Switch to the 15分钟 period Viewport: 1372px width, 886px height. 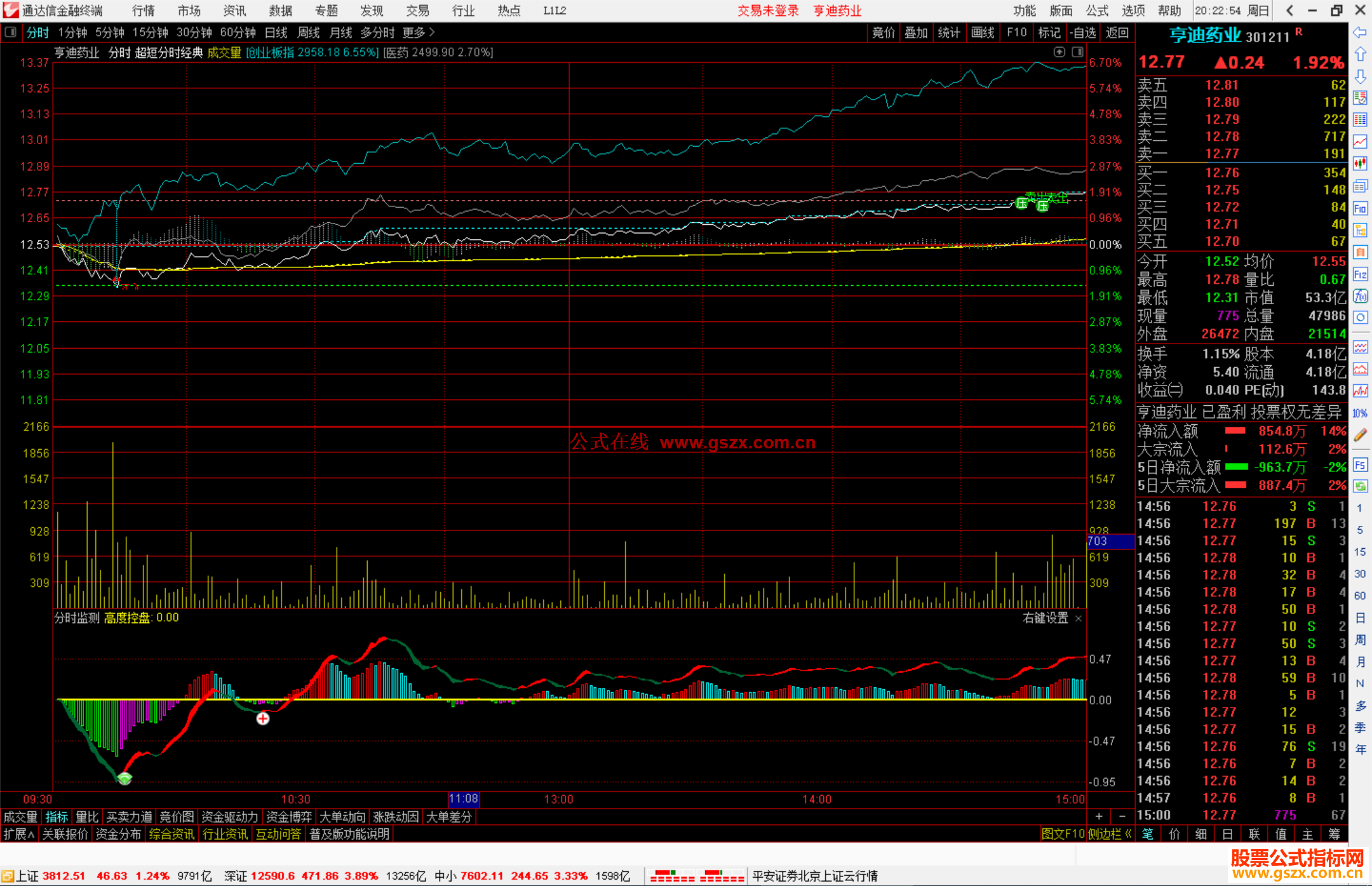150,32
